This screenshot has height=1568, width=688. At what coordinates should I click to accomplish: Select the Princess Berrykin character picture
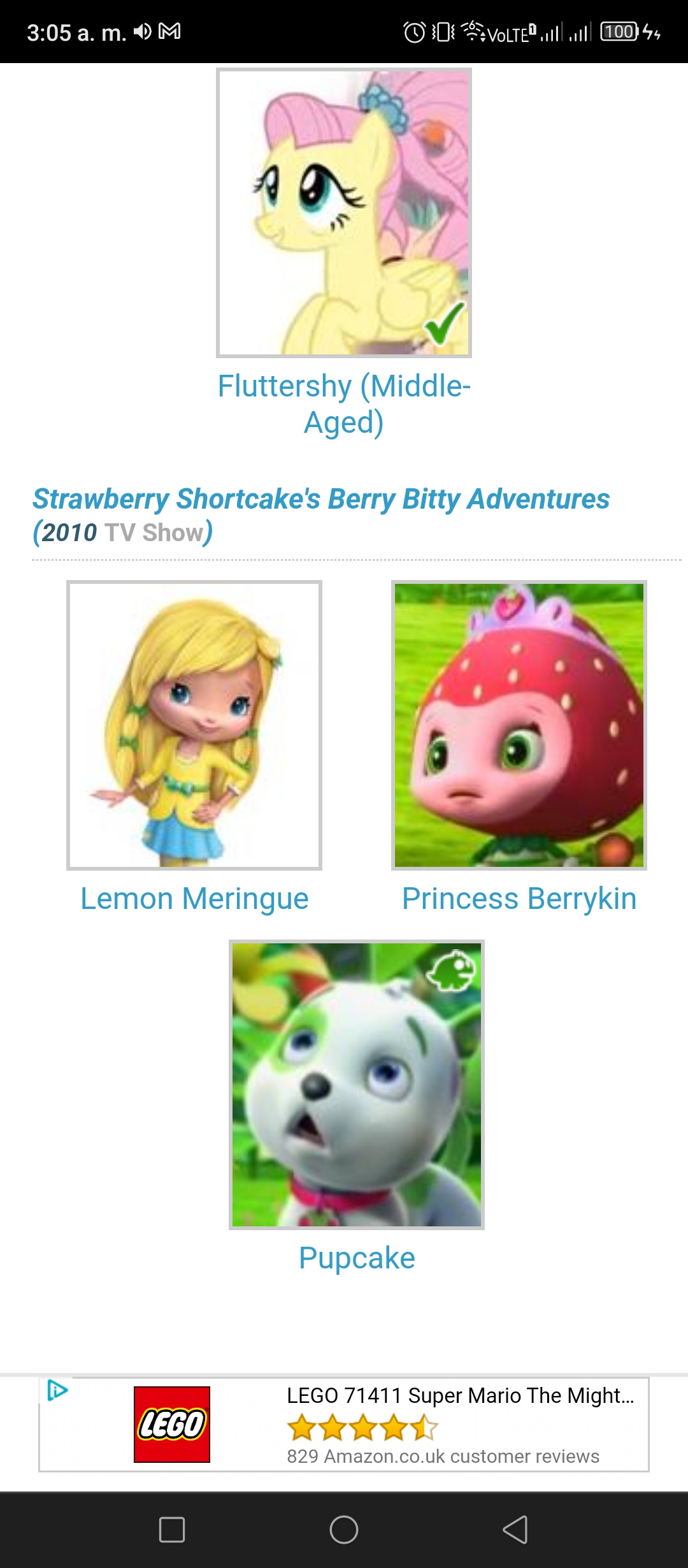(519, 725)
